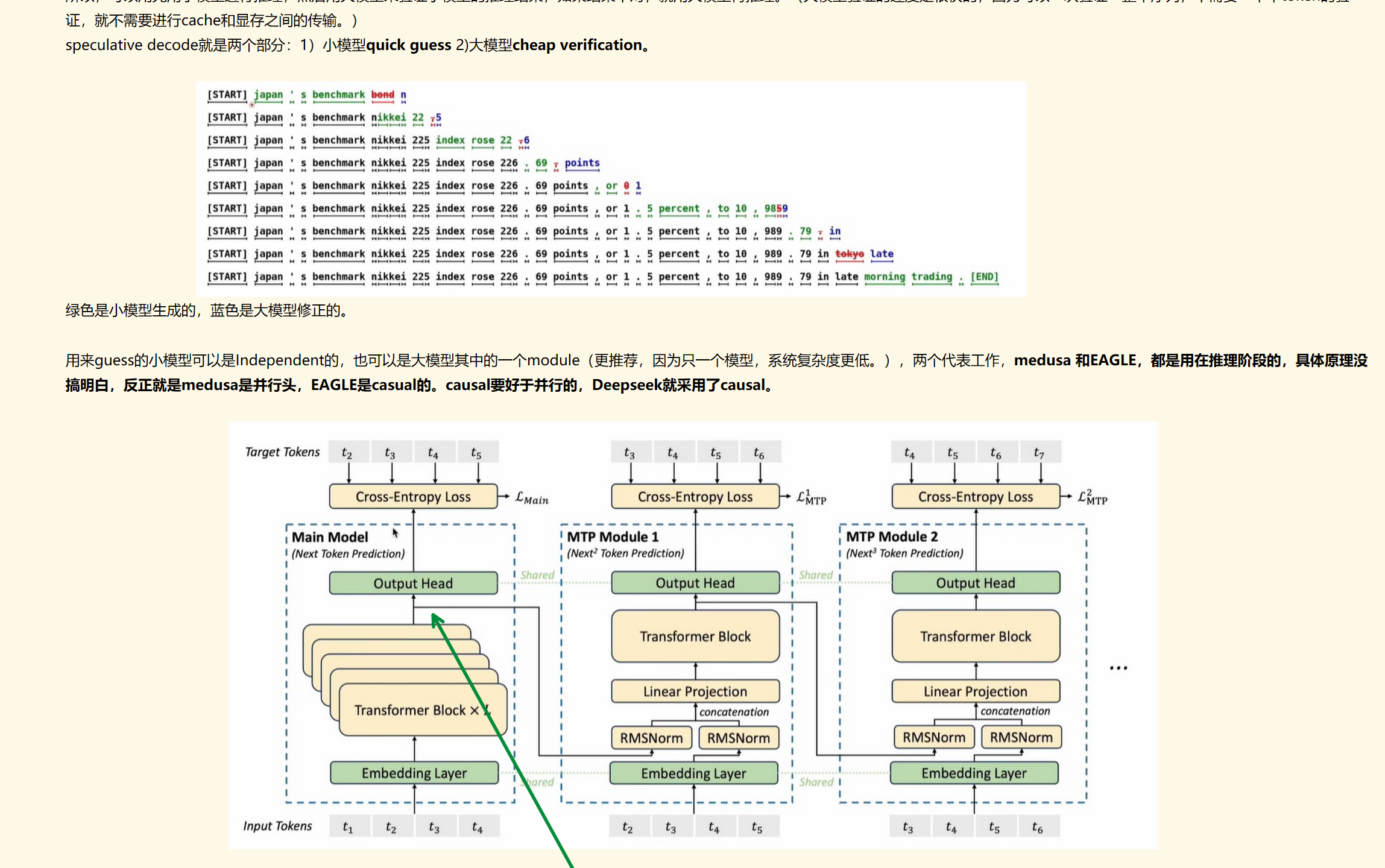Click the Target Tokens label
Screen dimensions: 1385x868
[x=282, y=451]
